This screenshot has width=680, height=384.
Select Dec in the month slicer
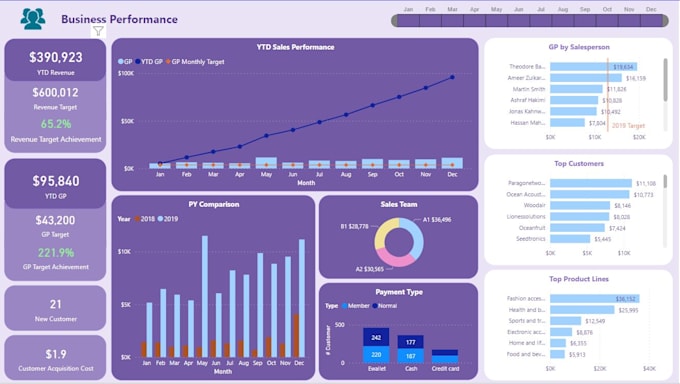pos(651,20)
